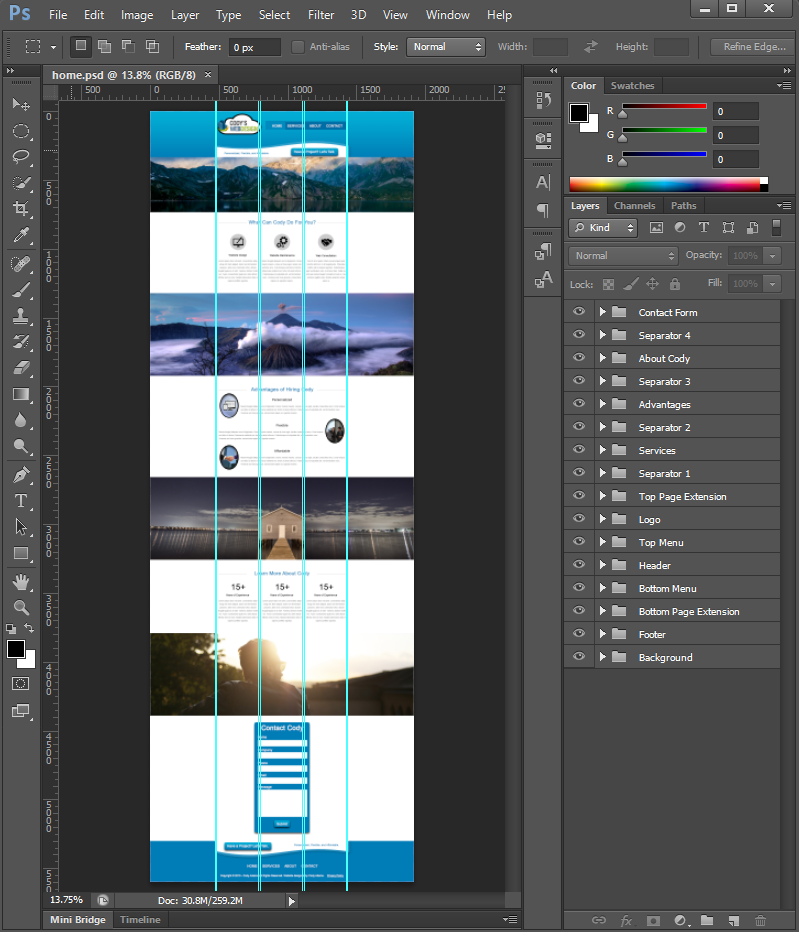Screen dimensions: 799x932
Task: Click the Create new layer icon
Action: click(733, 920)
